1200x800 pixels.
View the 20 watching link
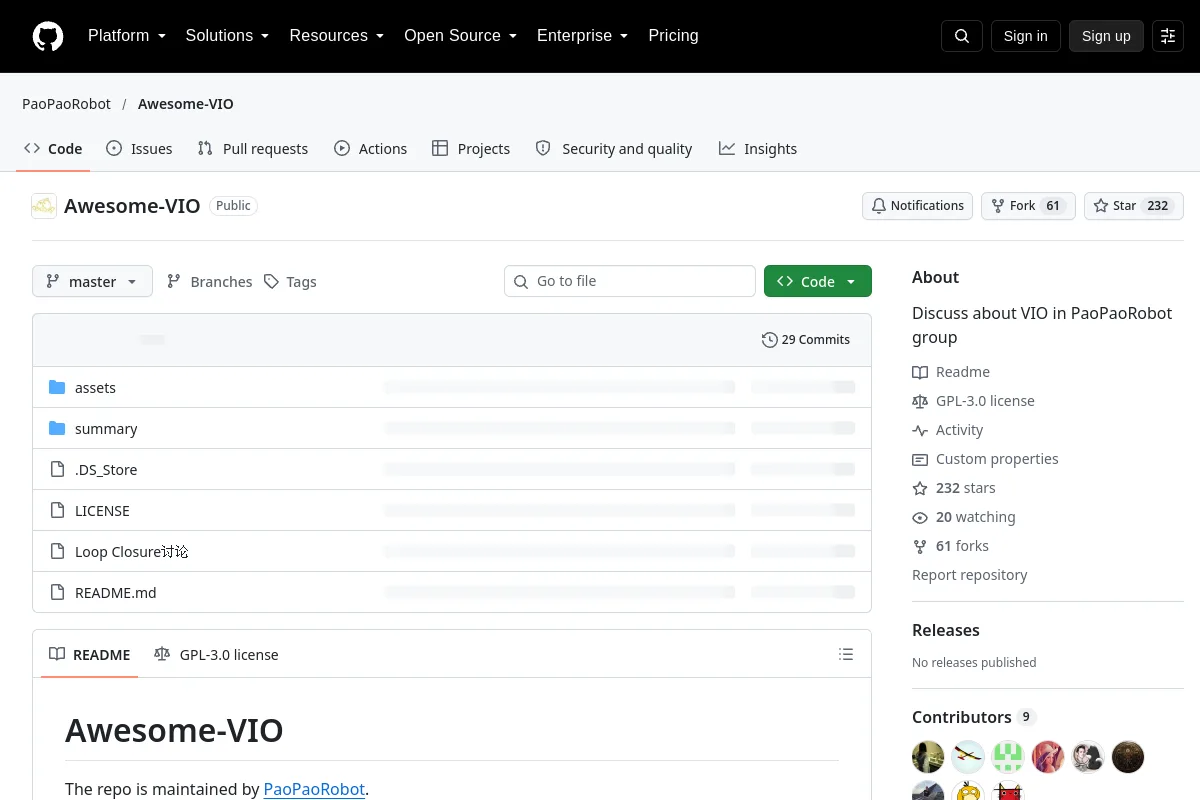coord(964,517)
